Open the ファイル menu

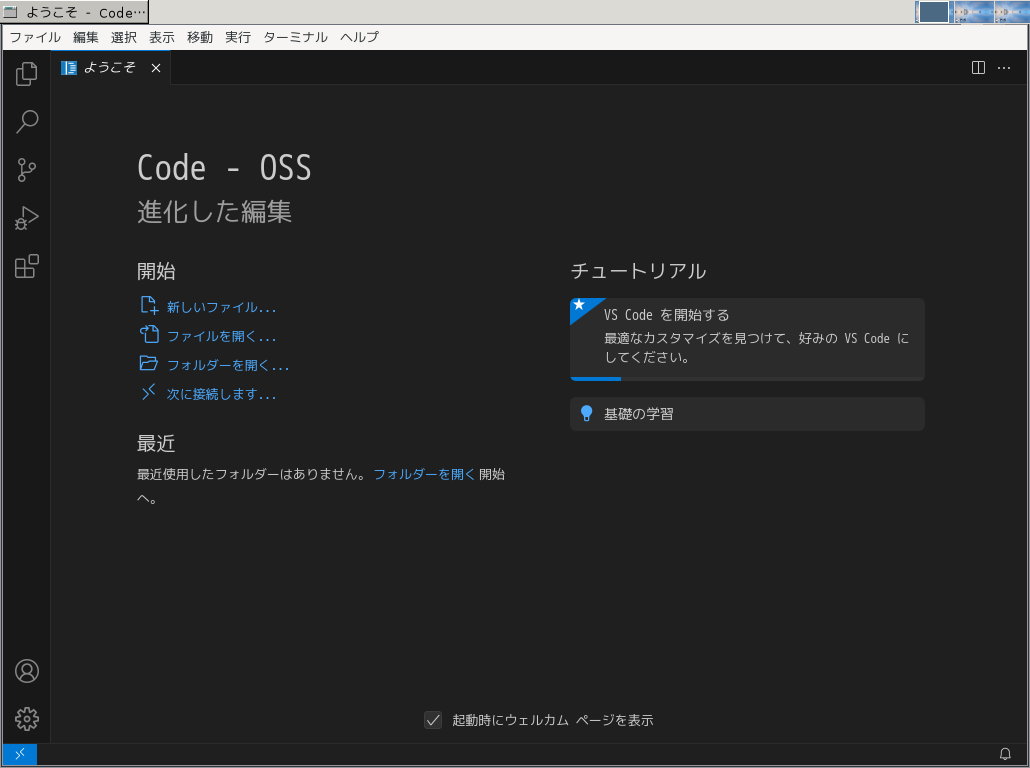click(x=35, y=37)
